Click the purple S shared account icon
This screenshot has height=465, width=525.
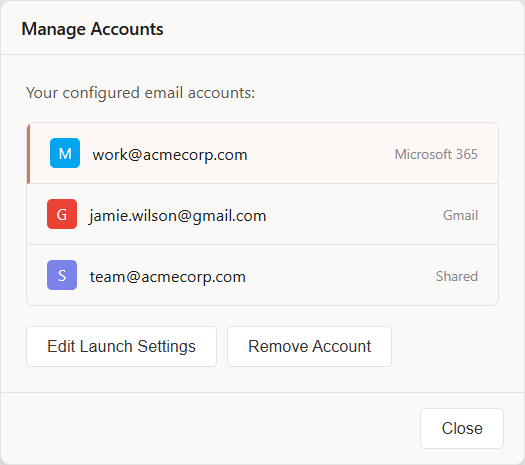coord(62,275)
